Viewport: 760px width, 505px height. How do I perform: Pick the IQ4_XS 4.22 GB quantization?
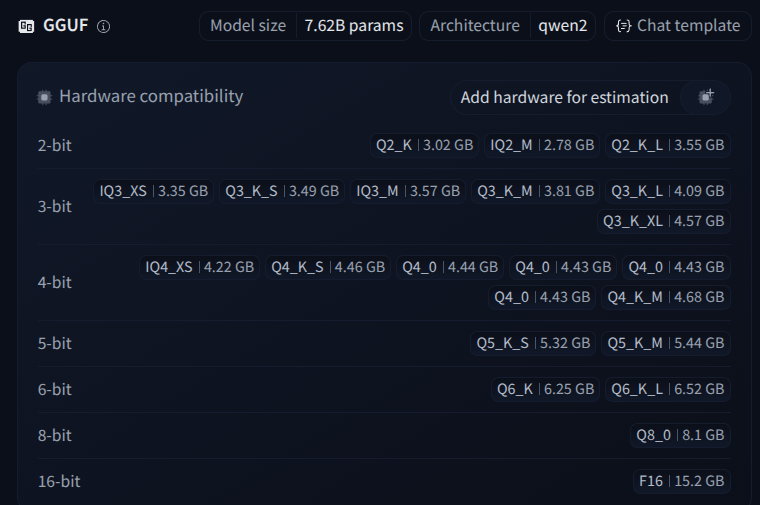(x=200, y=267)
